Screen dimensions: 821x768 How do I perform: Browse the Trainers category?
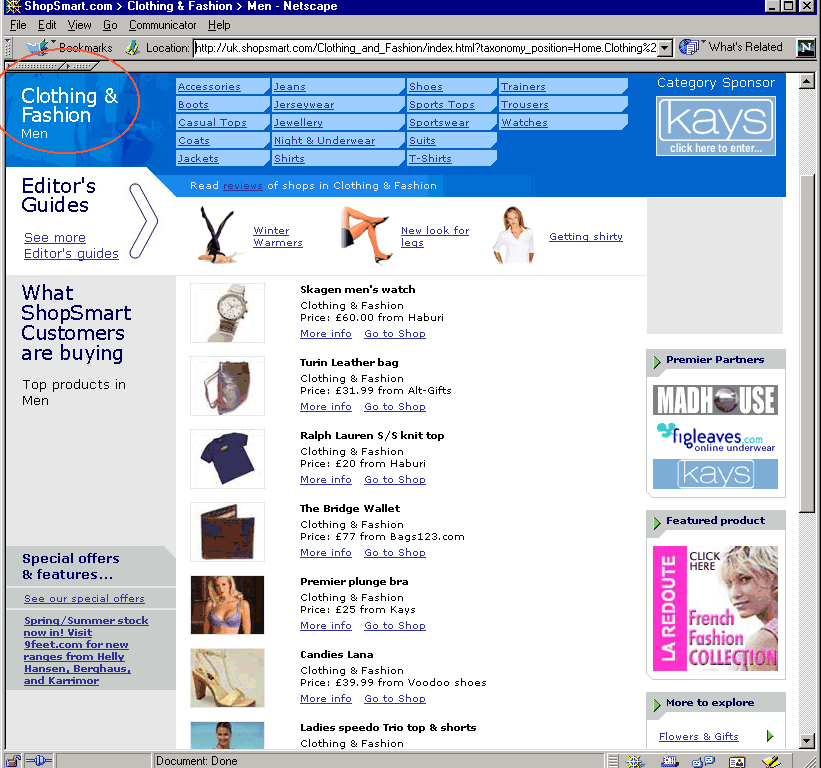[523, 87]
